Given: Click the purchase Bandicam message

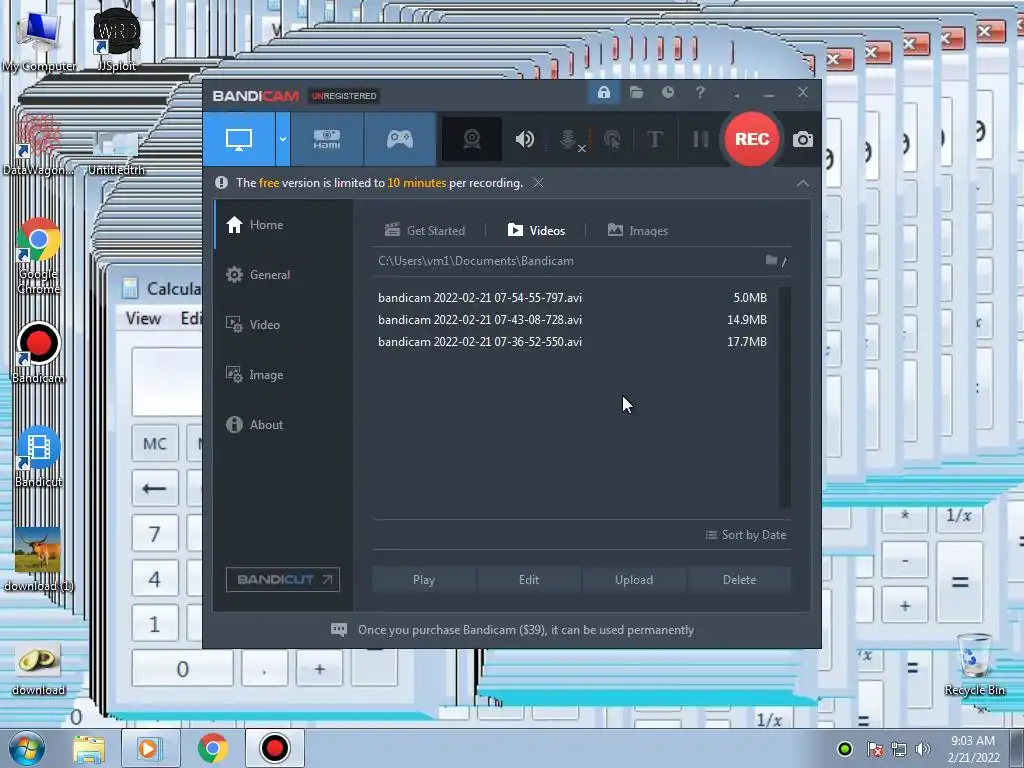Looking at the screenshot, I should [526, 630].
